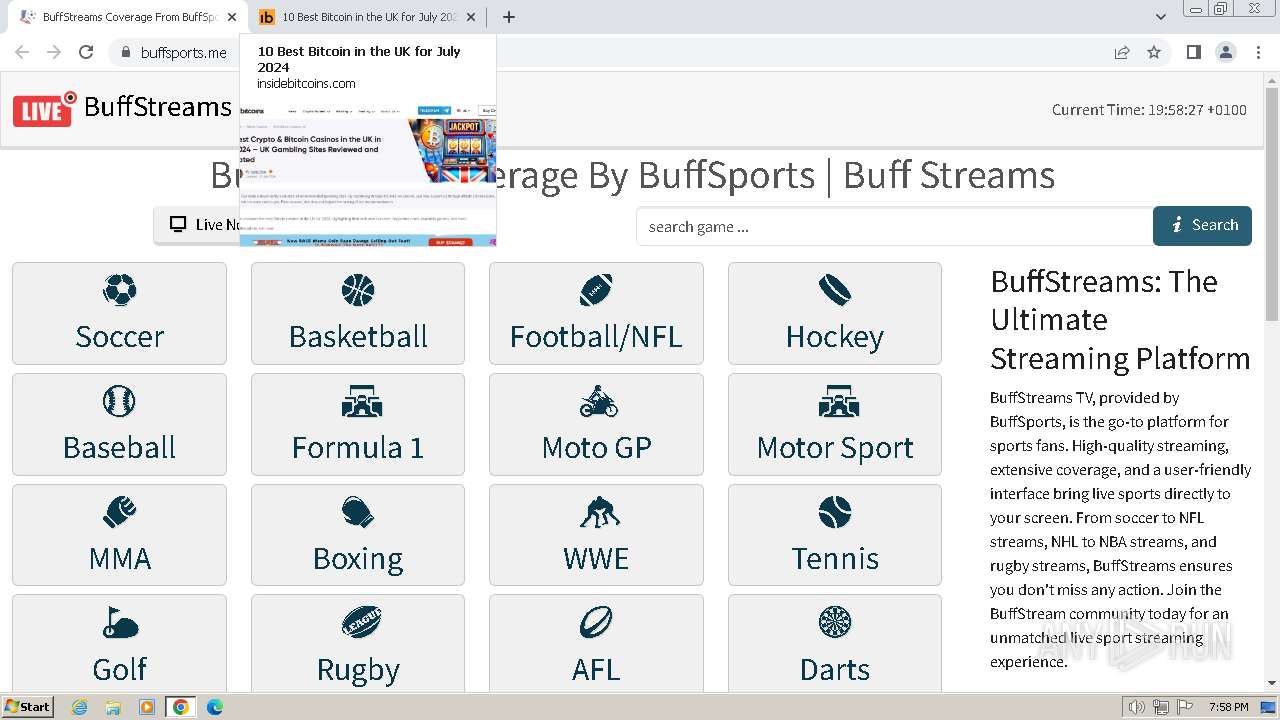The image size is (1280, 720).
Task: Select the American football icon
Action: [x=596, y=291]
